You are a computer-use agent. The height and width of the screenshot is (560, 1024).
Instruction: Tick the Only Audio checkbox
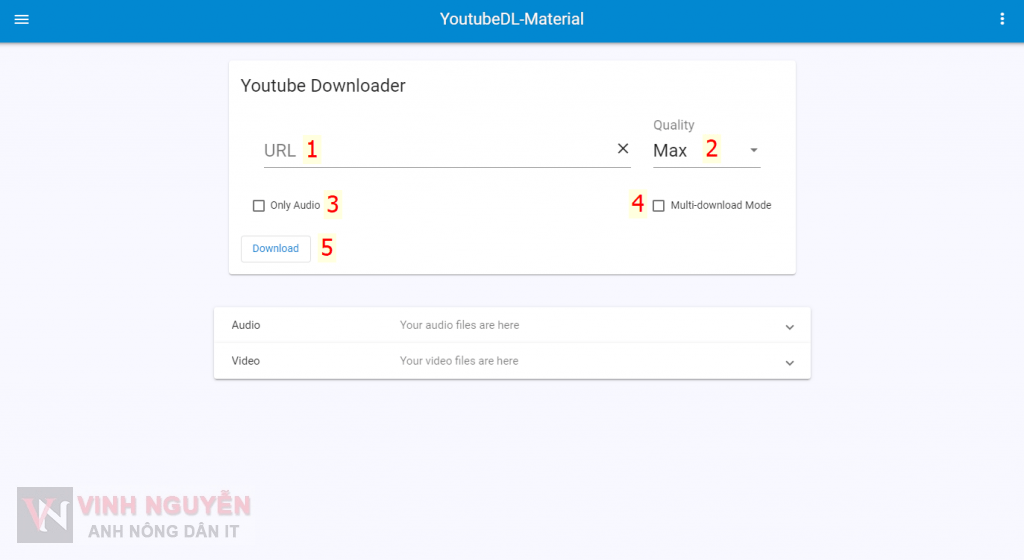coord(259,206)
